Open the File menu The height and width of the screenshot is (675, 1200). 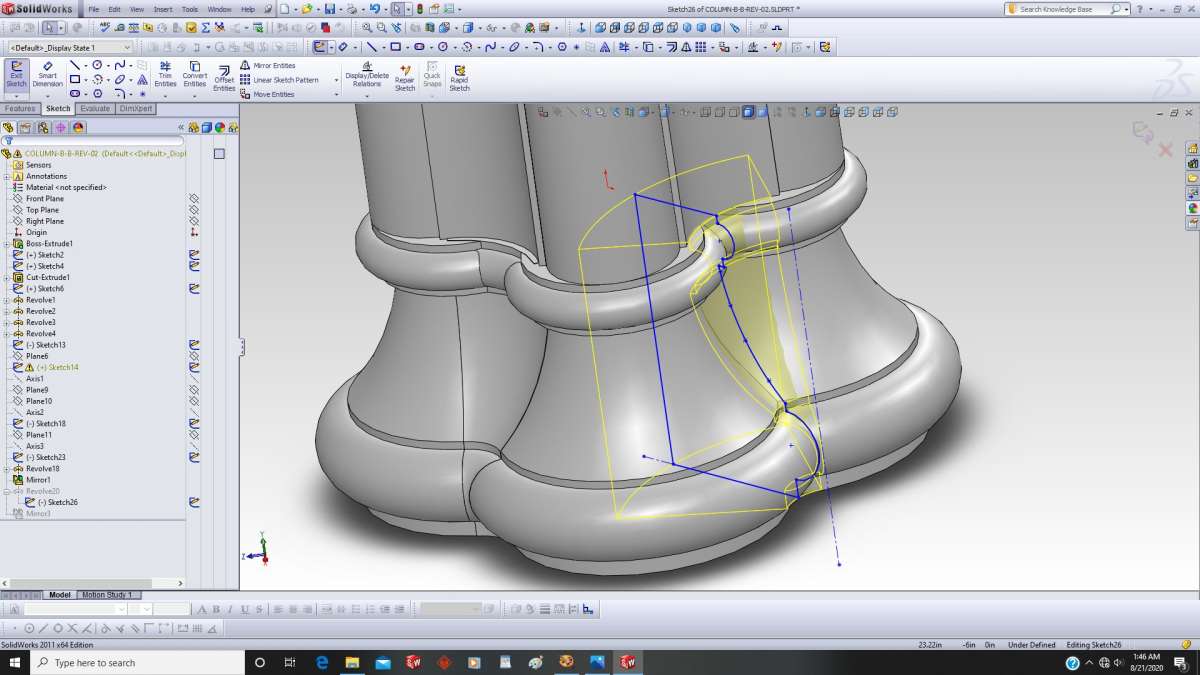coord(93,9)
